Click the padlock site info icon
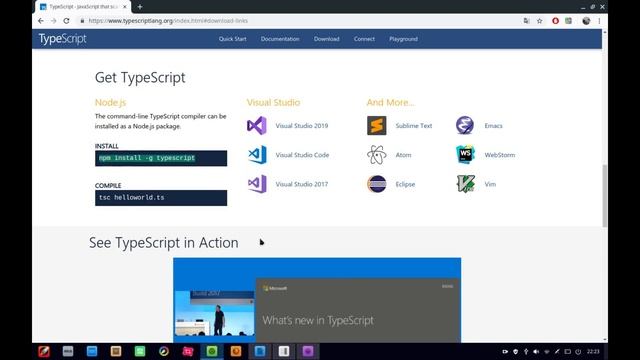 82,21
